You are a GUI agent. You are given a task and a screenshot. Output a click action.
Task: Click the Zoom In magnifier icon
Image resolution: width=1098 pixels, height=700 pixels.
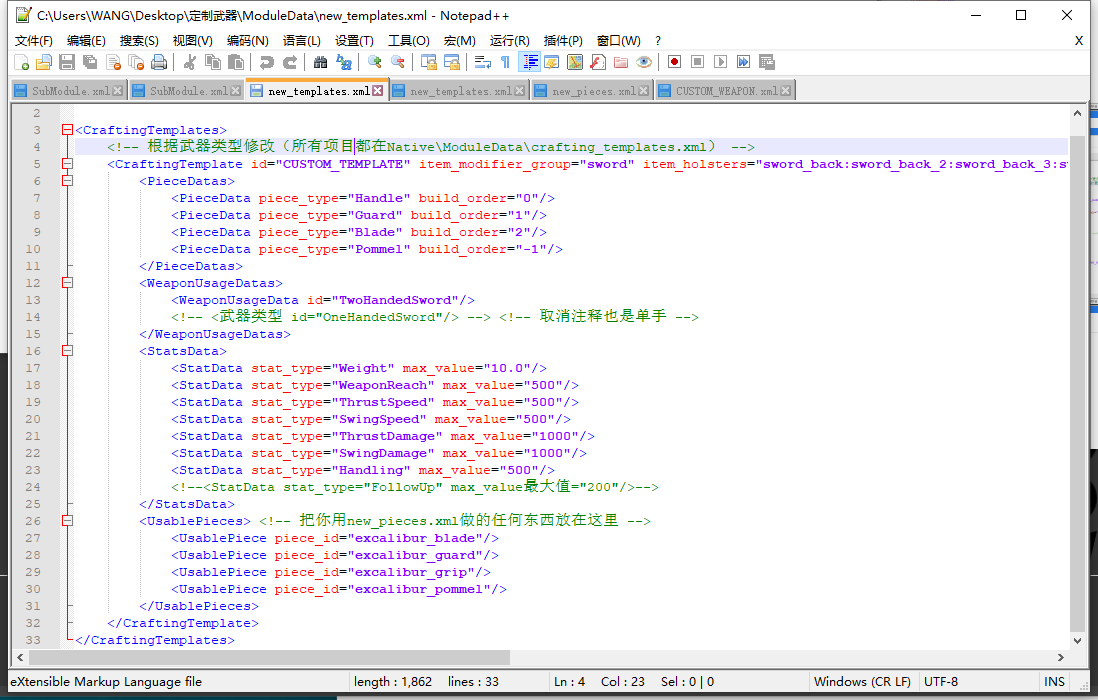point(375,62)
